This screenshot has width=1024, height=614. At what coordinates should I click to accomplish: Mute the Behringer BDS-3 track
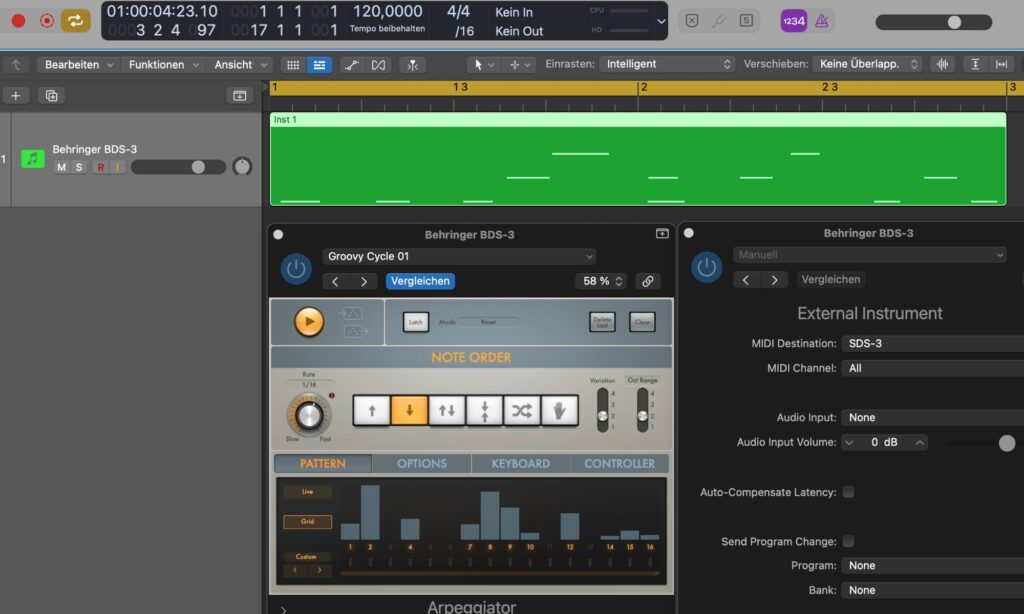coord(60,167)
